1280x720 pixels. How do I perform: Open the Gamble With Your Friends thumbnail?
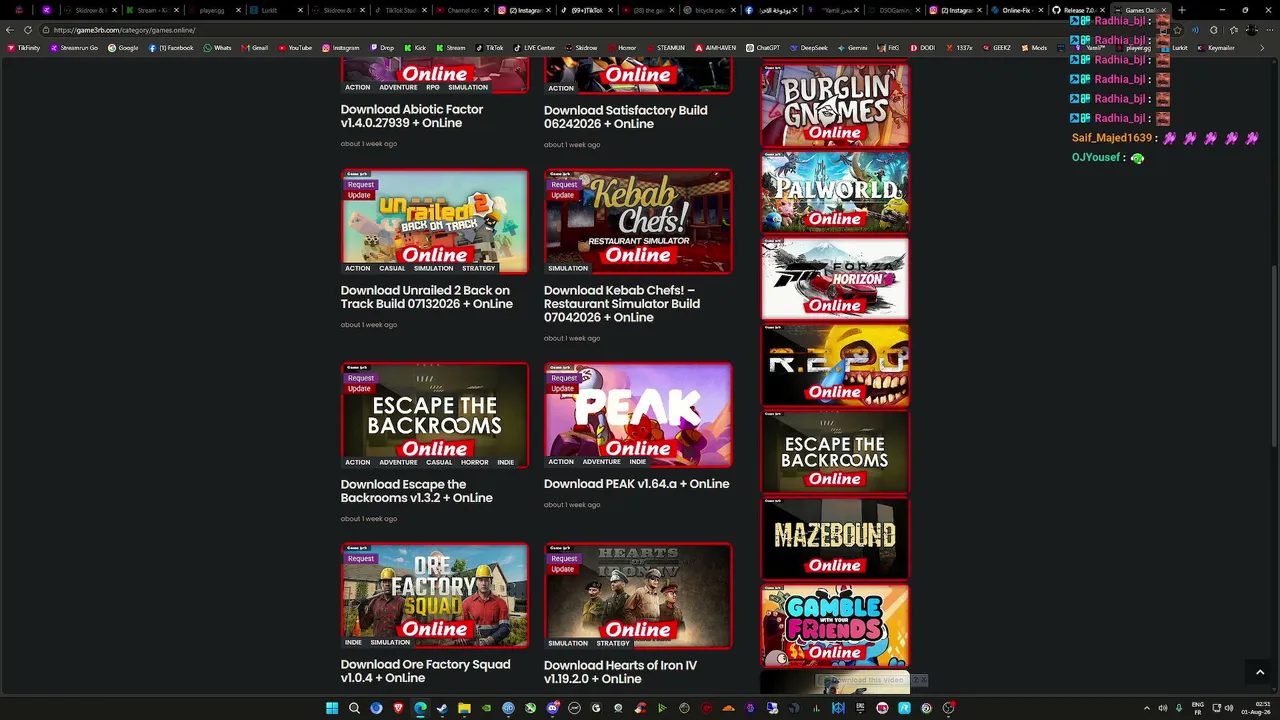coord(835,625)
